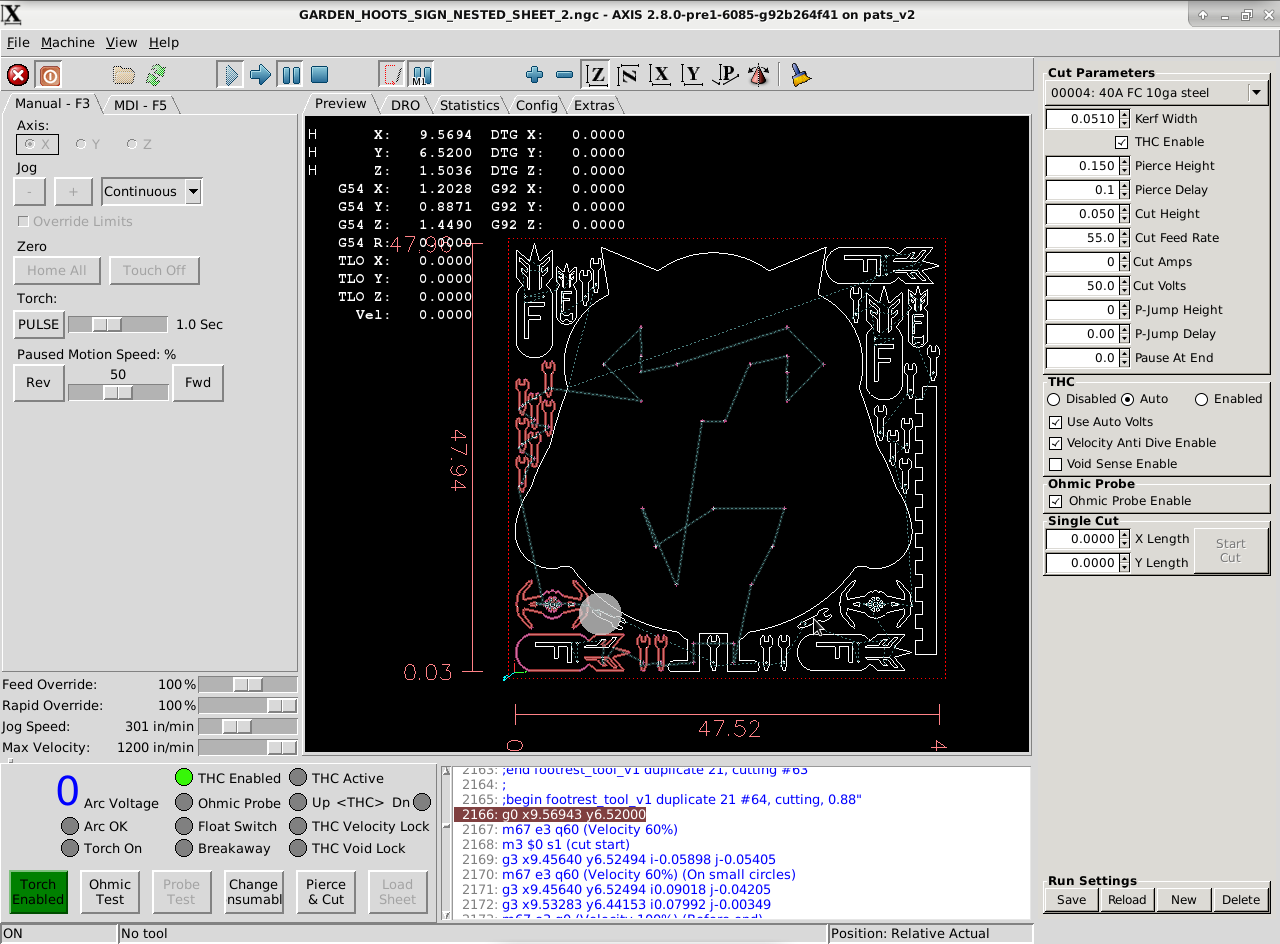Stop program square icon
The width and height of the screenshot is (1280, 944).
coord(319,75)
